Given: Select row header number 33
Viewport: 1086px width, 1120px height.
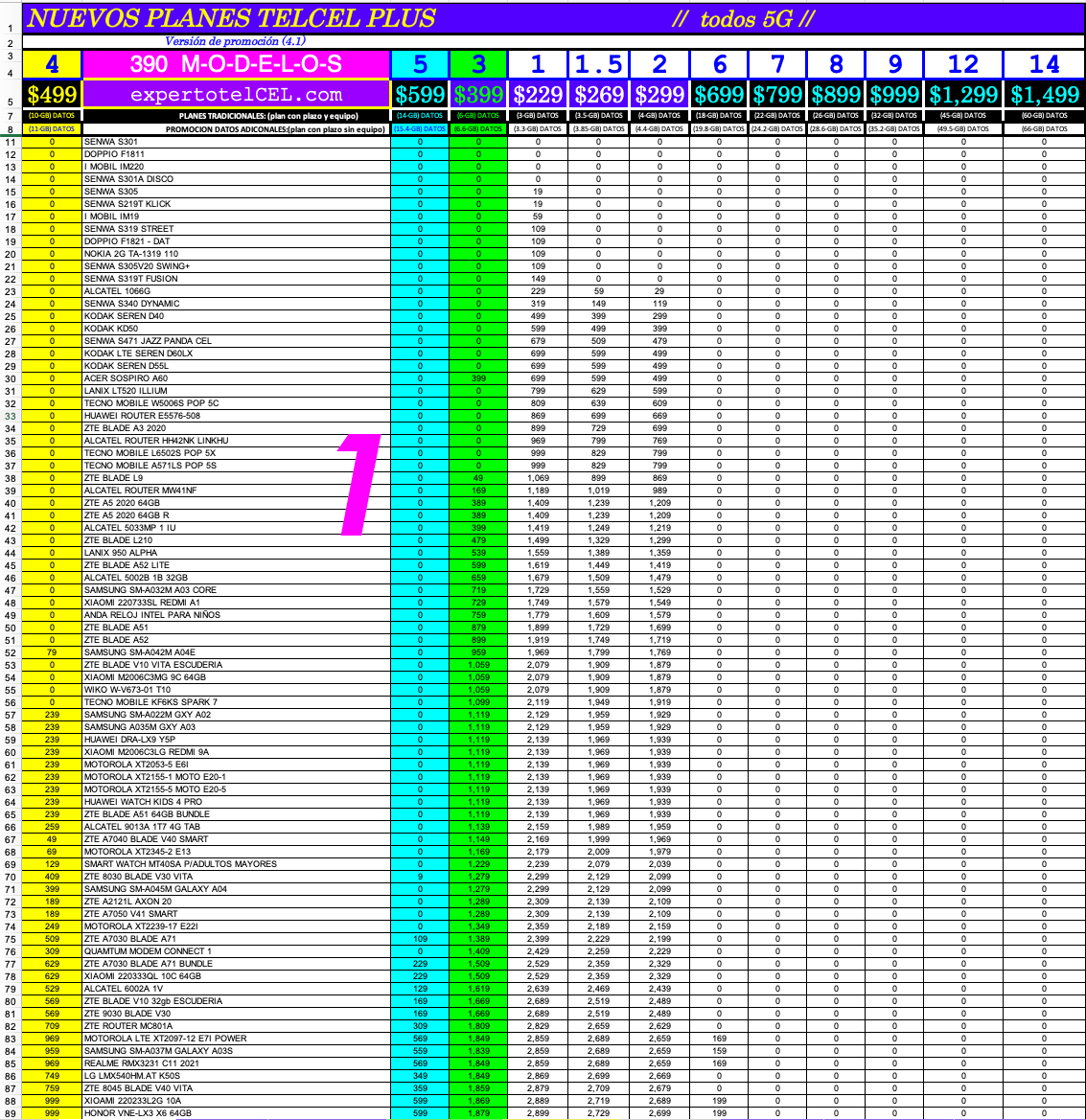Looking at the screenshot, I should pos(11,416).
